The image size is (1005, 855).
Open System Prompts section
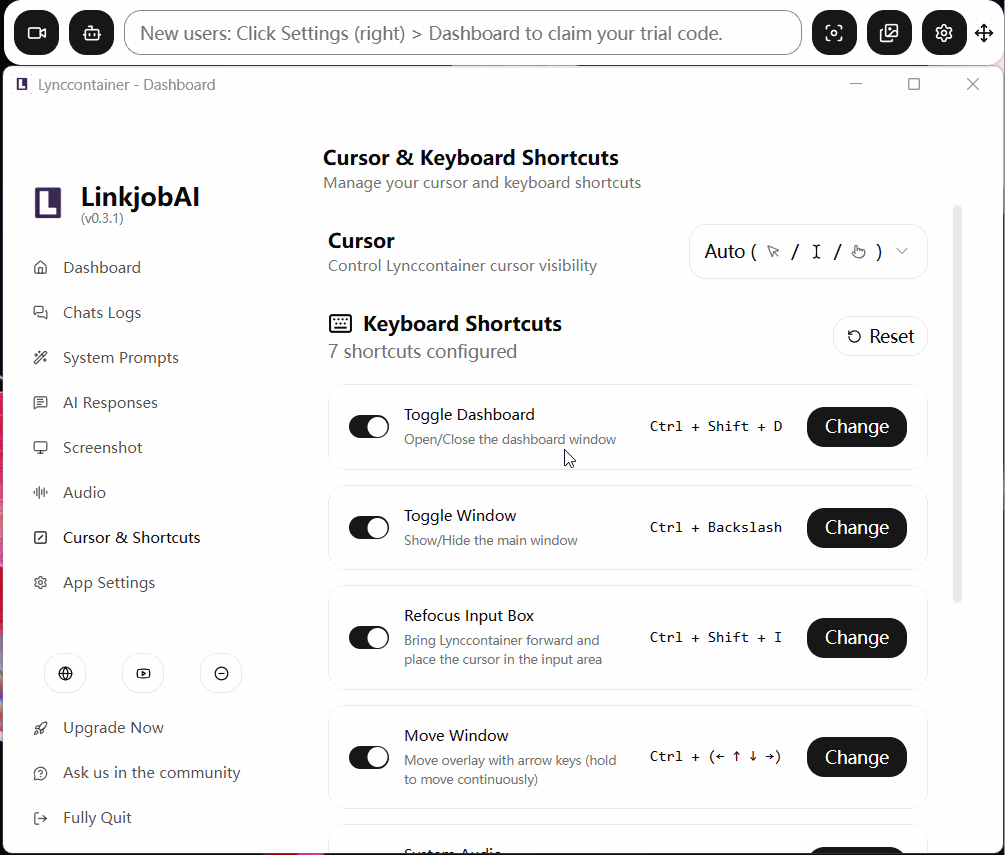point(120,358)
